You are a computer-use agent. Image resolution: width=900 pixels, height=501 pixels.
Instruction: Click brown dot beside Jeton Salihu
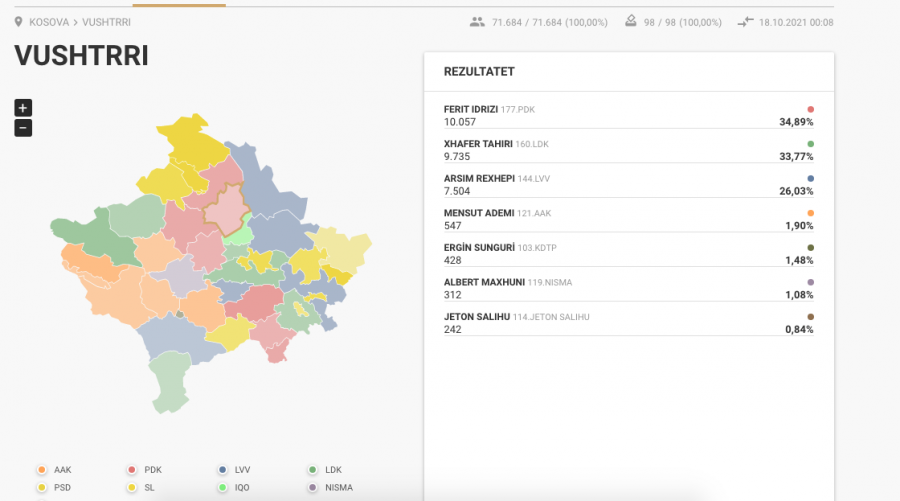click(810, 316)
